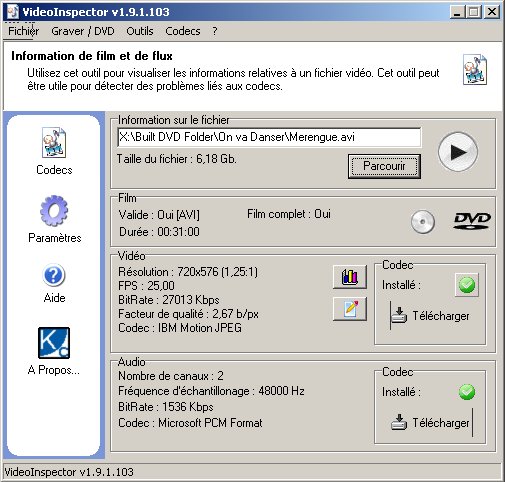Click video codec installed green checkmark
The height and width of the screenshot is (482, 505).
point(467,285)
